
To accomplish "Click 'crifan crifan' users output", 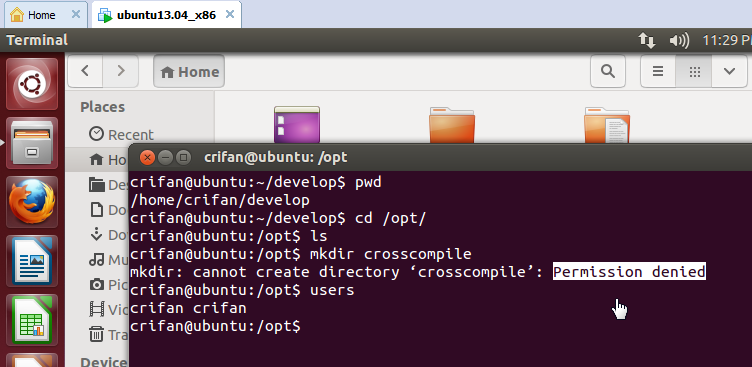I will [x=188, y=308].
